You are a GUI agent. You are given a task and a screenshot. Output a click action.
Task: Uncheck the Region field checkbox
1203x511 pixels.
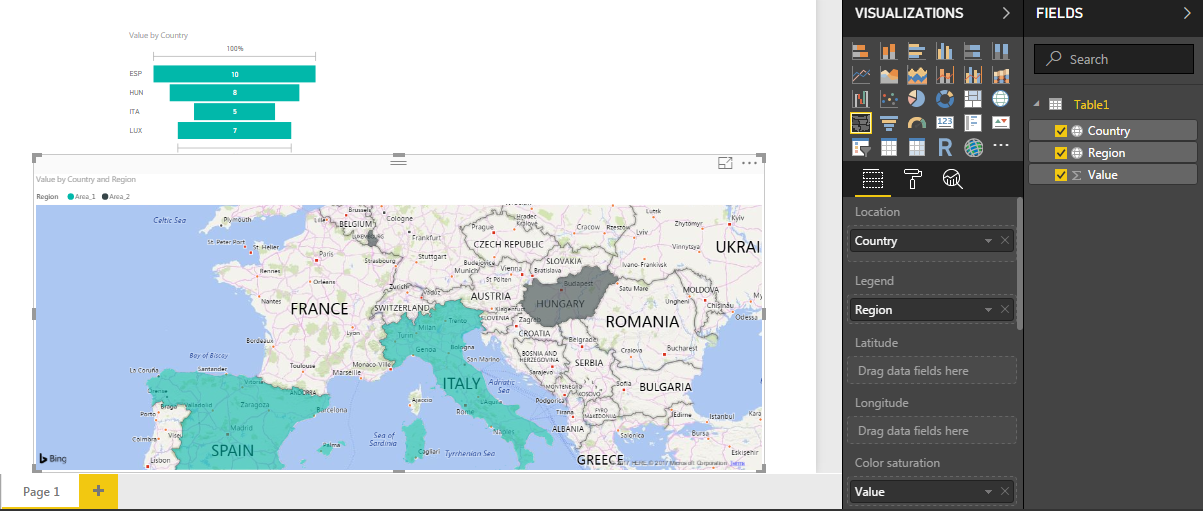point(1062,153)
